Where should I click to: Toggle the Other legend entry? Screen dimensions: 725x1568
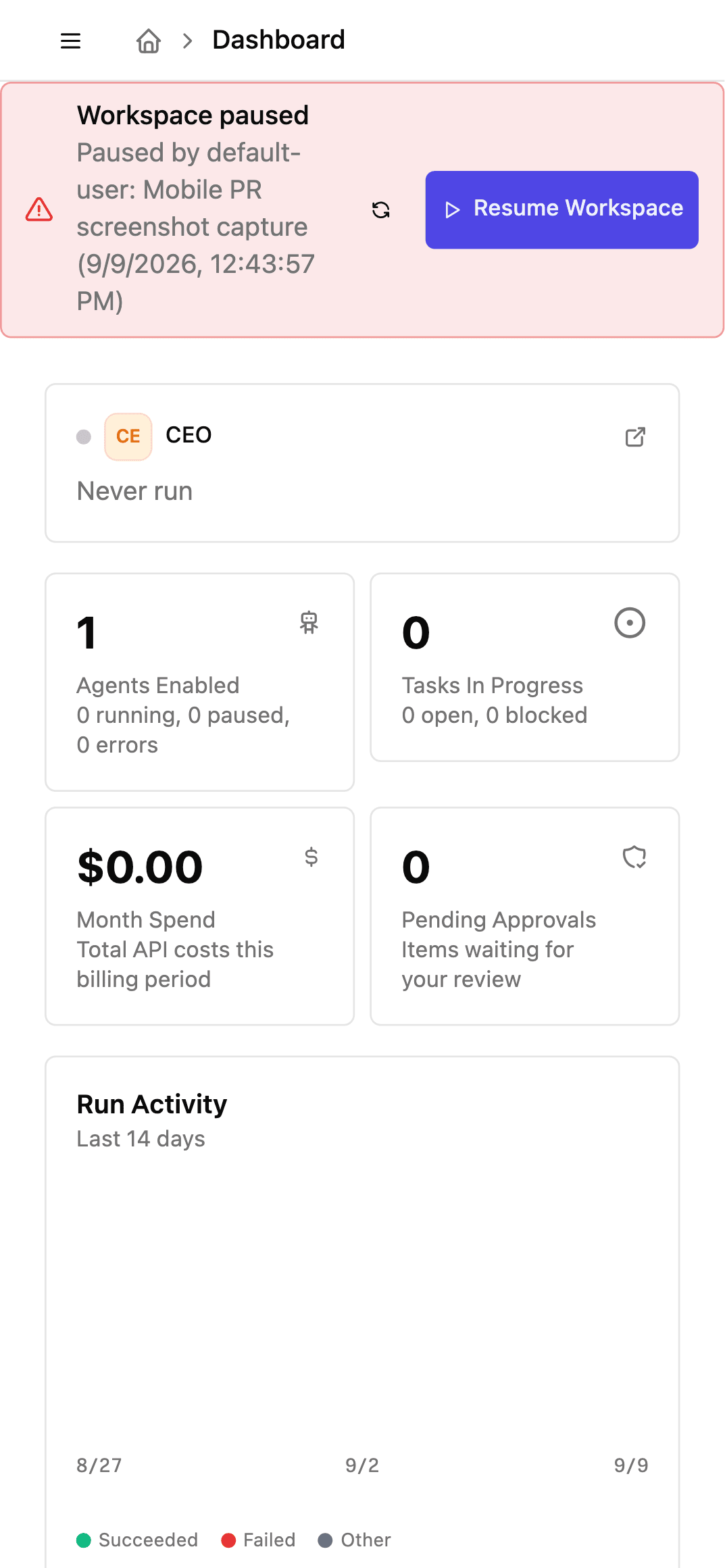(355, 1540)
